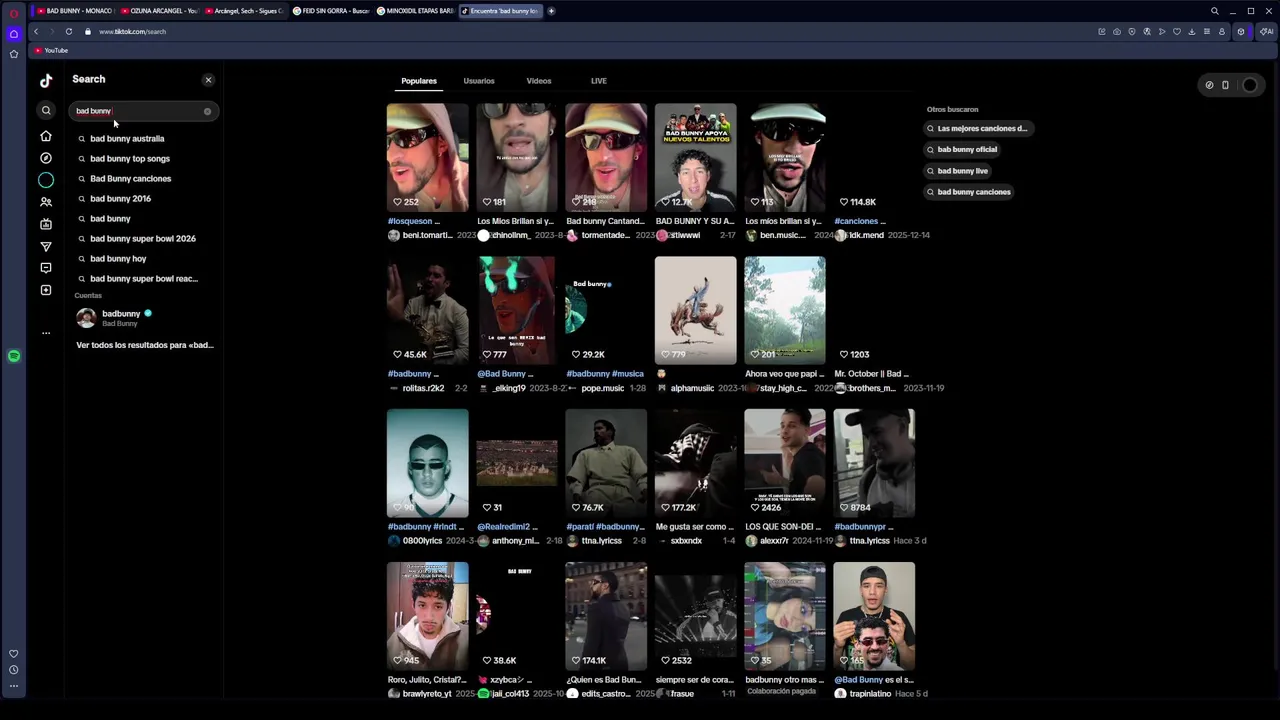Open the LIVE TV icon in the sidebar
The width and height of the screenshot is (1280, 720).
coord(46,224)
